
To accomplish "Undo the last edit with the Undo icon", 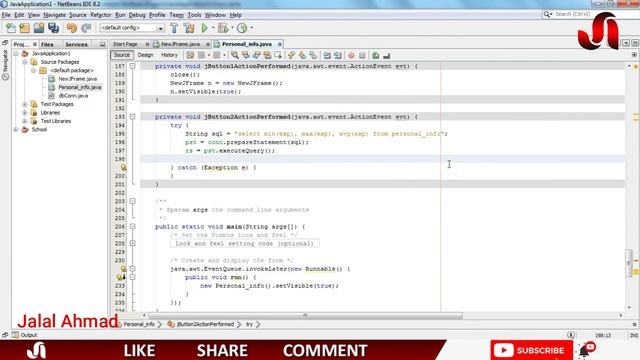I will tap(72, 28).
